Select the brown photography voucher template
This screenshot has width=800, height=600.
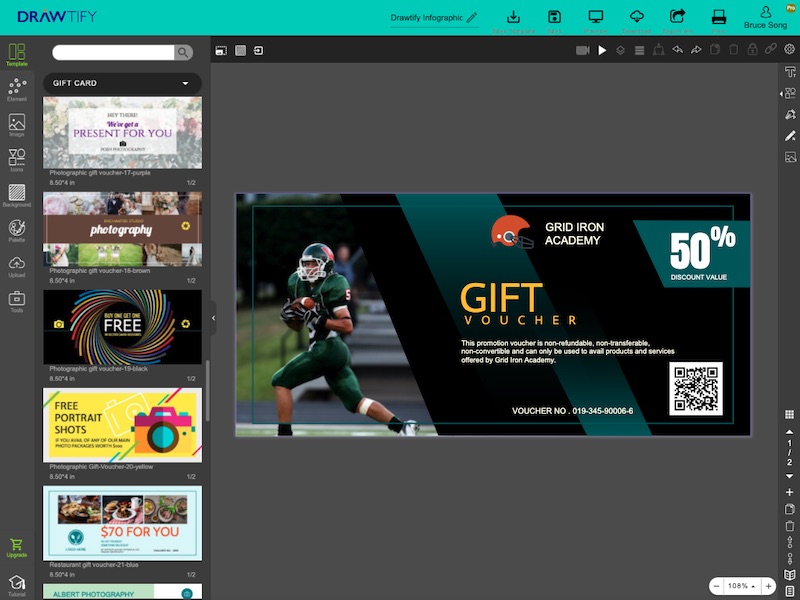pyautogui.click(x=122, y=229)
